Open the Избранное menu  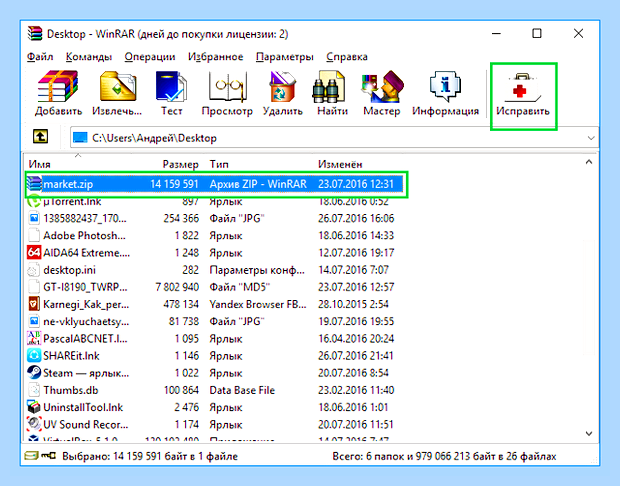tap(215, 57)
